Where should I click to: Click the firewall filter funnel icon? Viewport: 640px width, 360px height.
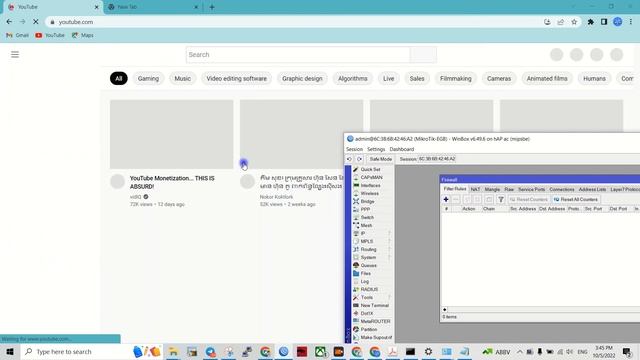pyautogui.click(x=501, y=199)
